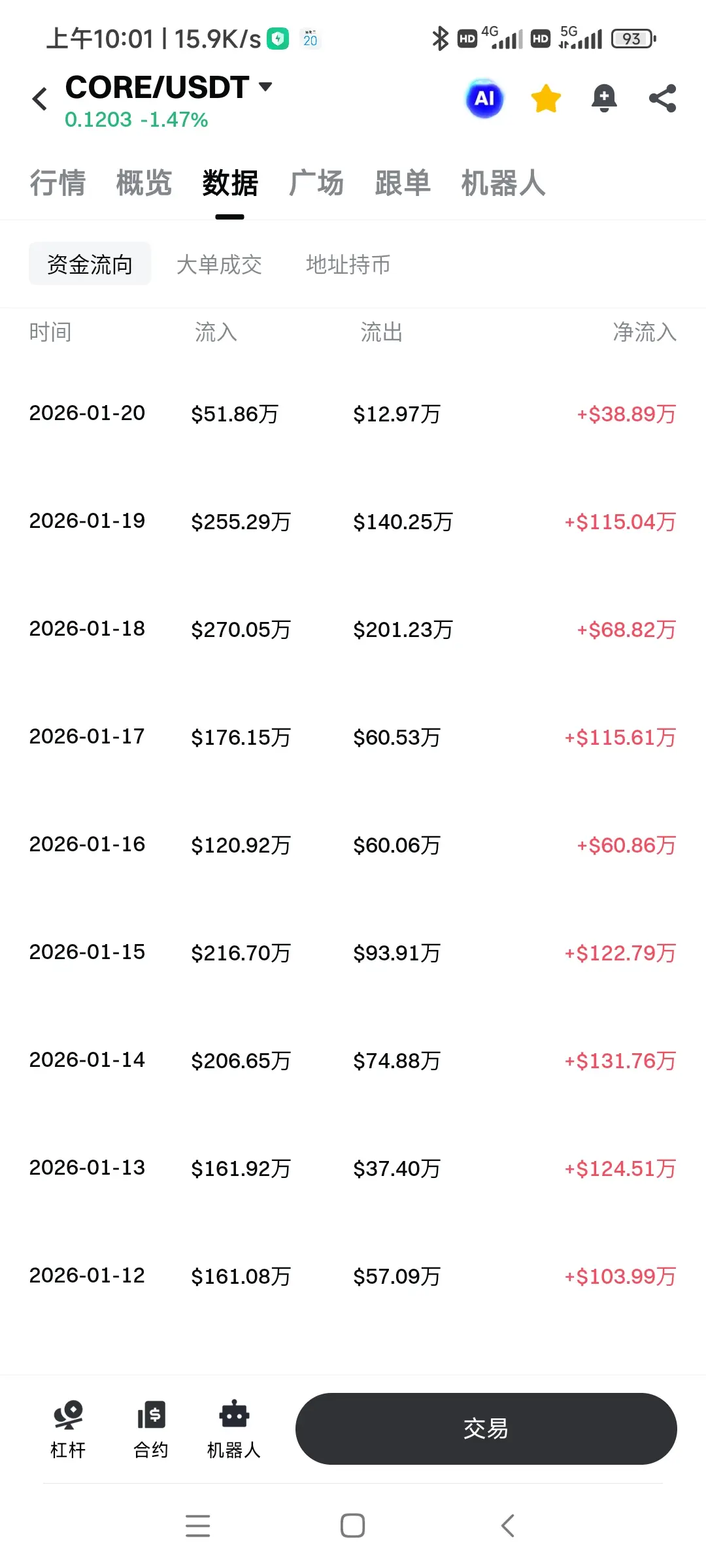Open the 跟单 copy trading tab

403,183
